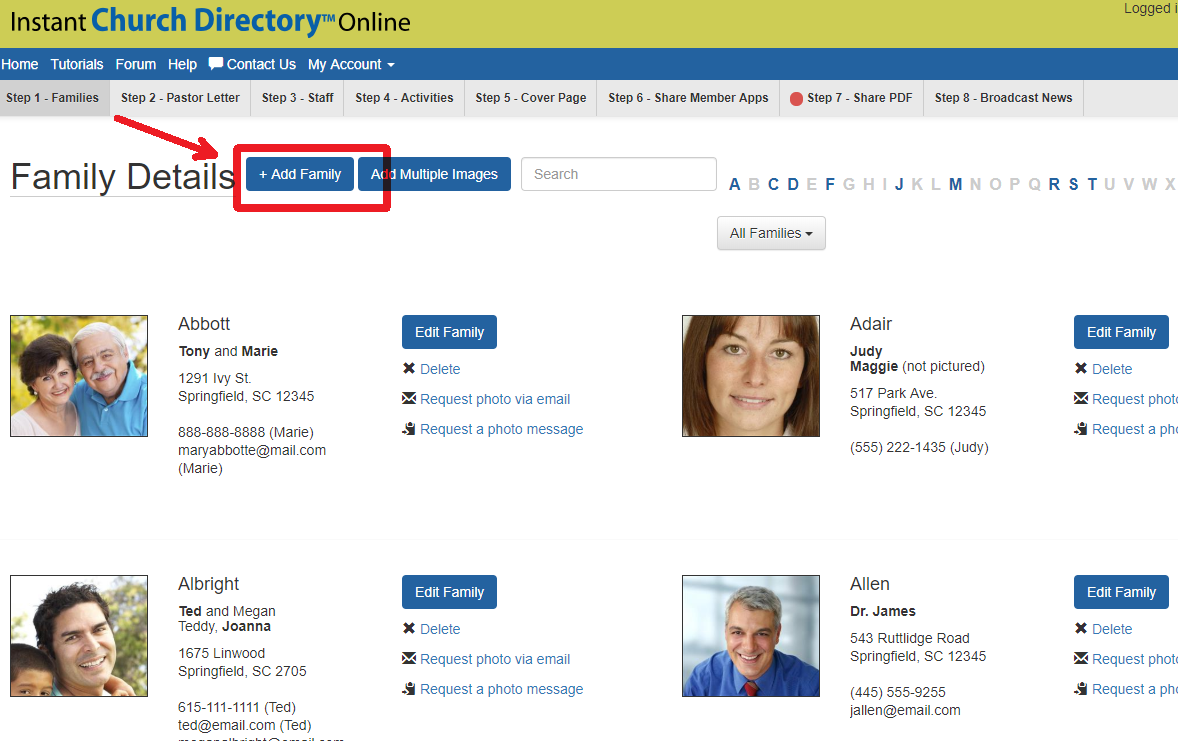Click Edit Family for the Abbott family
The height and width of the screenshot is (741, 1178).
pyautogui.click(x=448, y=332)
